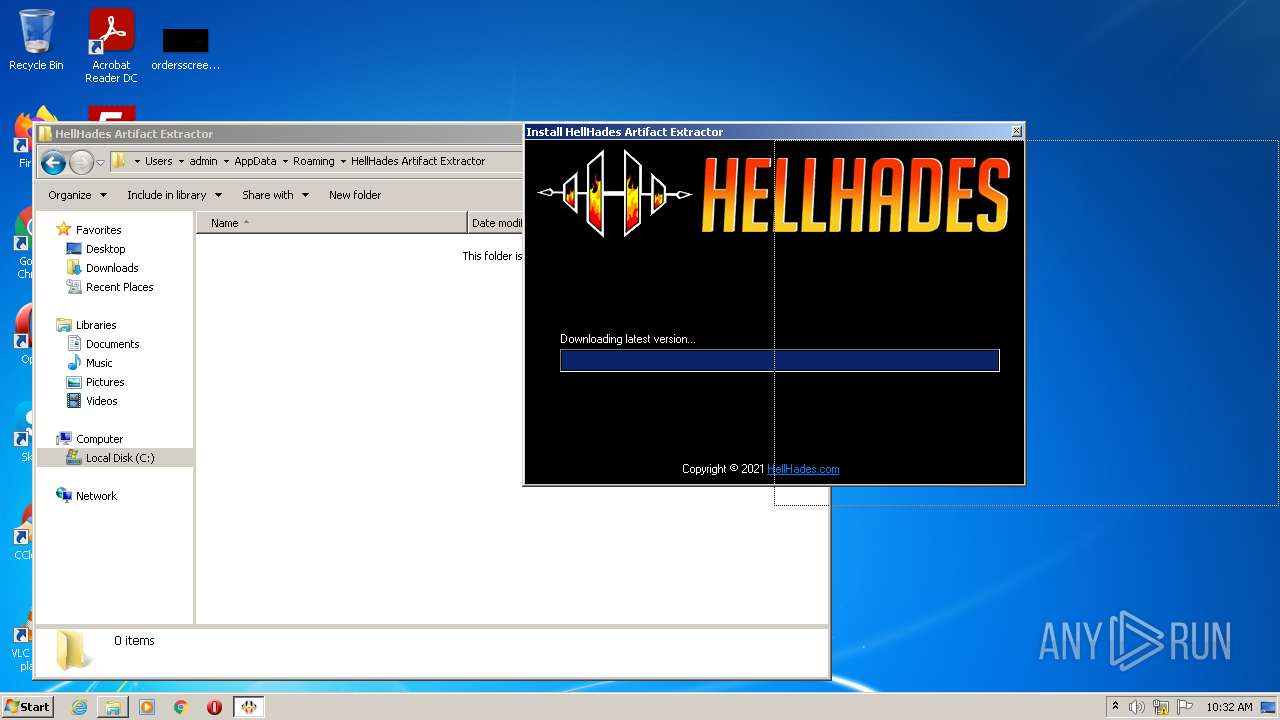The image size is (1280, 720).
Task: Click the Explorer Back arrow button
Action: click(x=54, y=162)
